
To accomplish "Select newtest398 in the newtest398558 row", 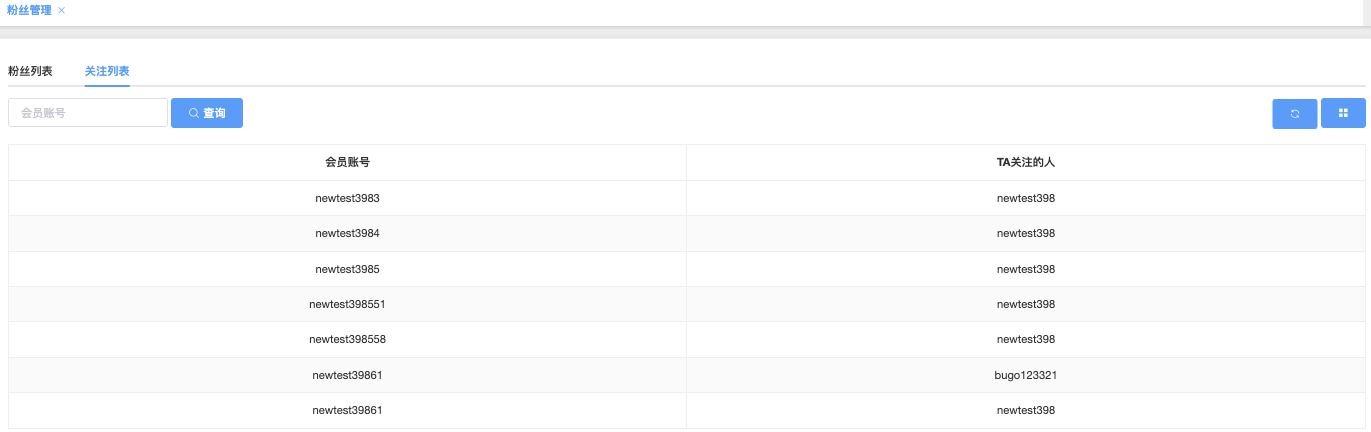I will [1026, 339].
